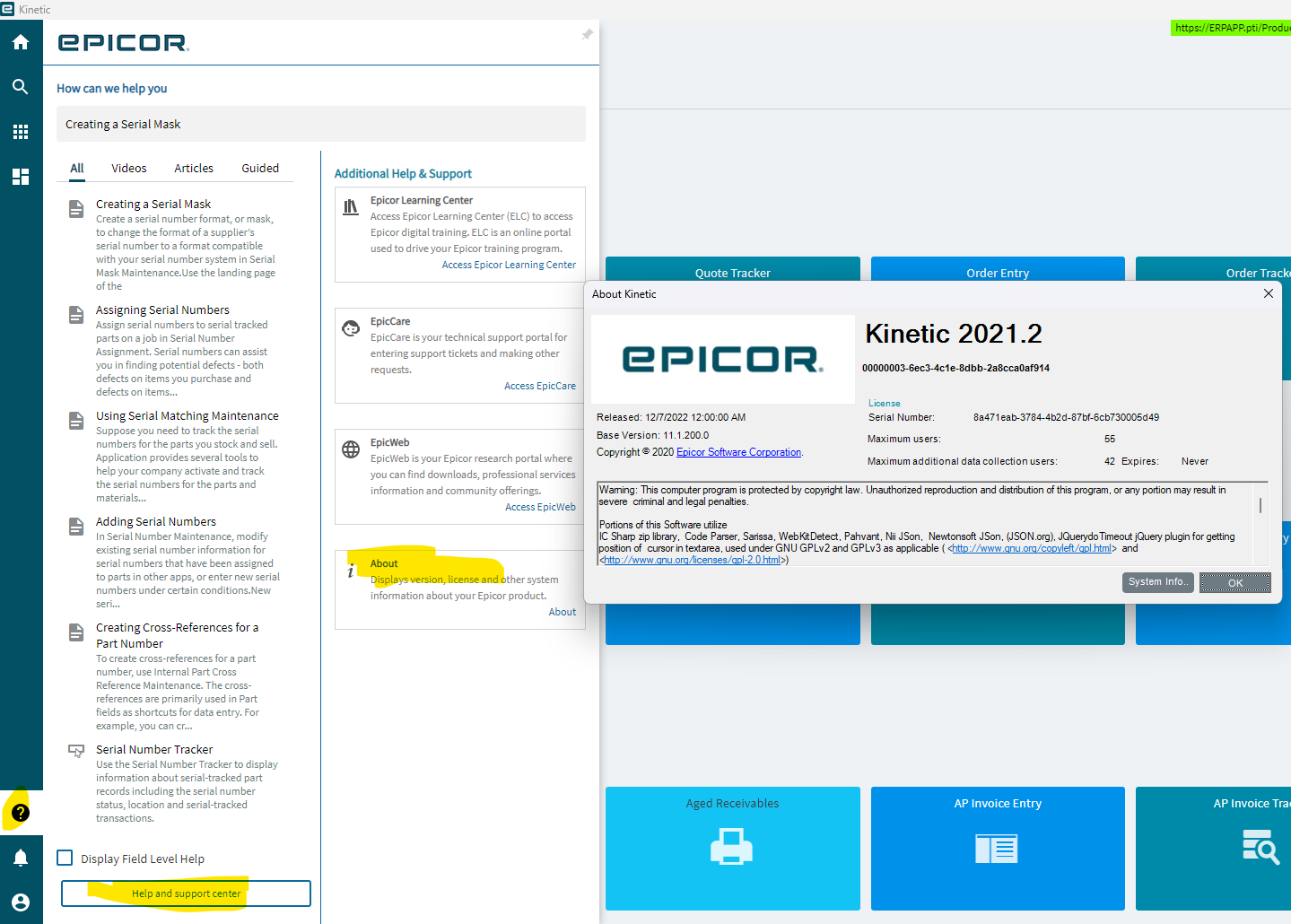Click the Serial Number value in About dialog
The image size is (1291, 924).
pos(1066,417)
